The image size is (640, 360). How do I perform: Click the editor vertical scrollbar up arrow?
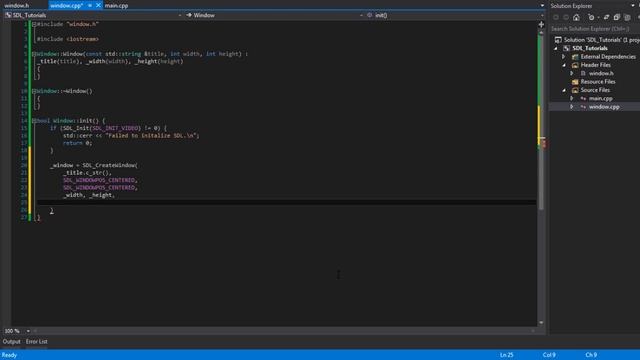[541, 33]
